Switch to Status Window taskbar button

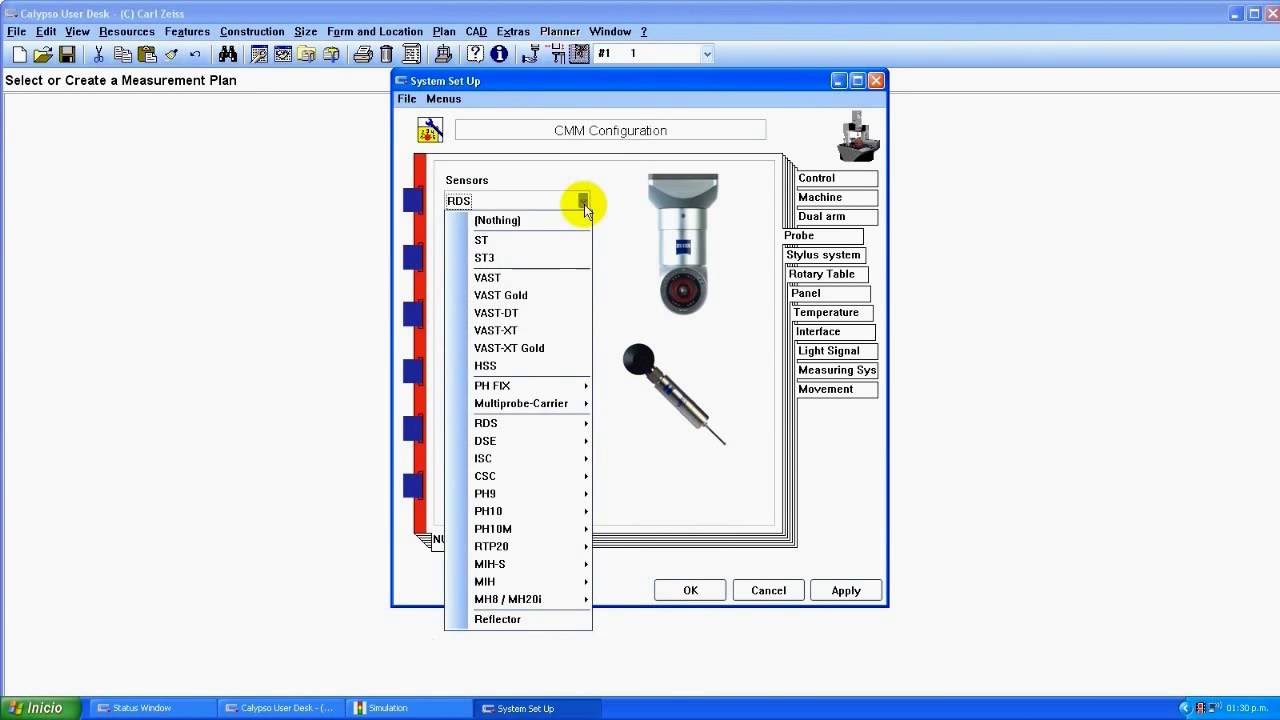(x=152, y=708)
